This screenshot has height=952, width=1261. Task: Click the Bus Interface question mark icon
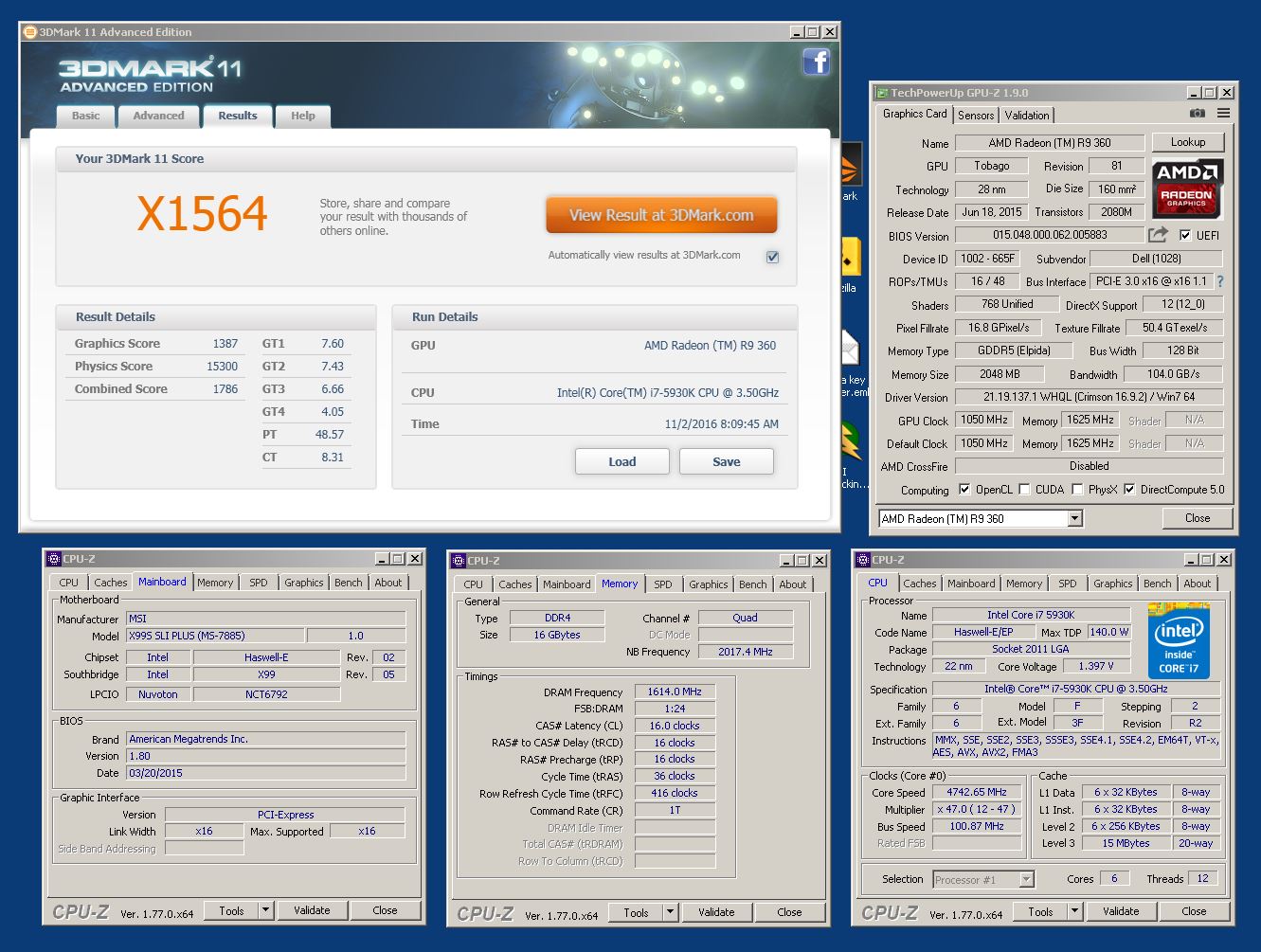(1220, 281)
